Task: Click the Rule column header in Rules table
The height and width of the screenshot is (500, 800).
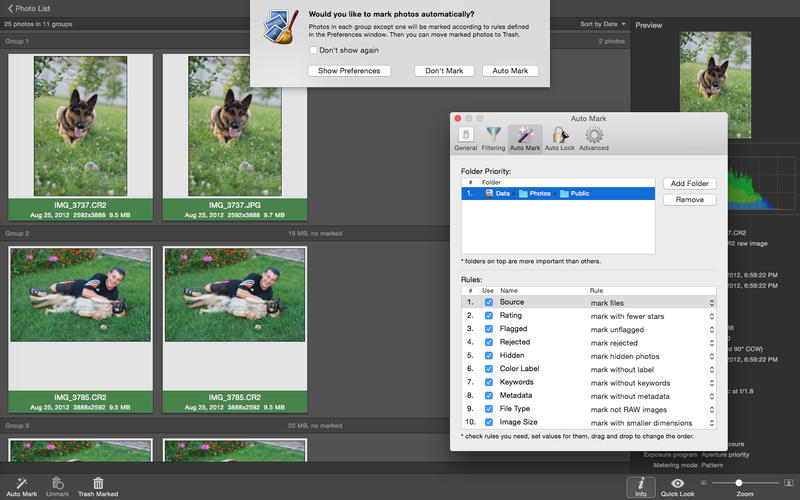Action: coord(596,290)
